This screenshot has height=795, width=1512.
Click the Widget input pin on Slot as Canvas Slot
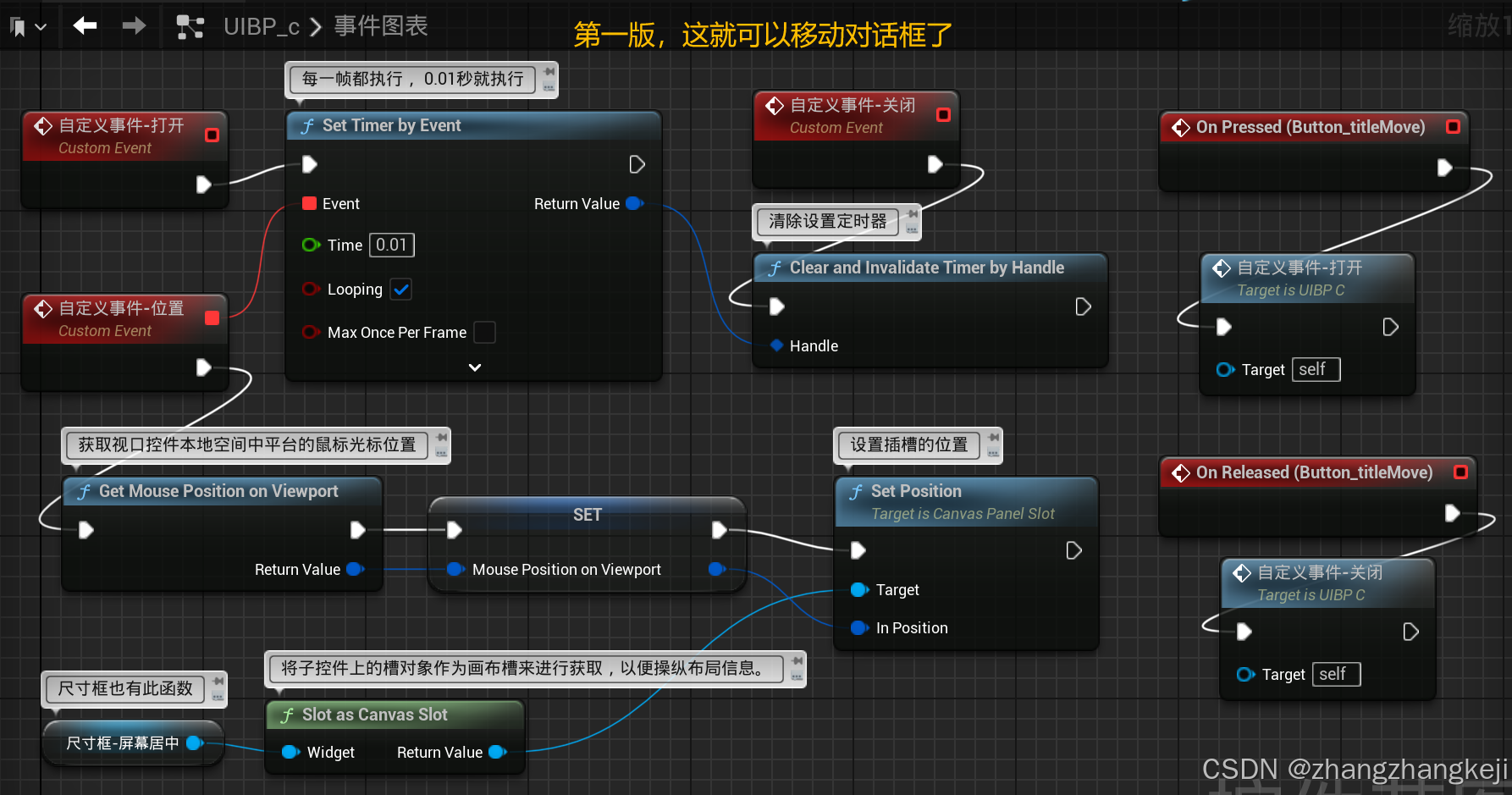click(x=292, y=752)
